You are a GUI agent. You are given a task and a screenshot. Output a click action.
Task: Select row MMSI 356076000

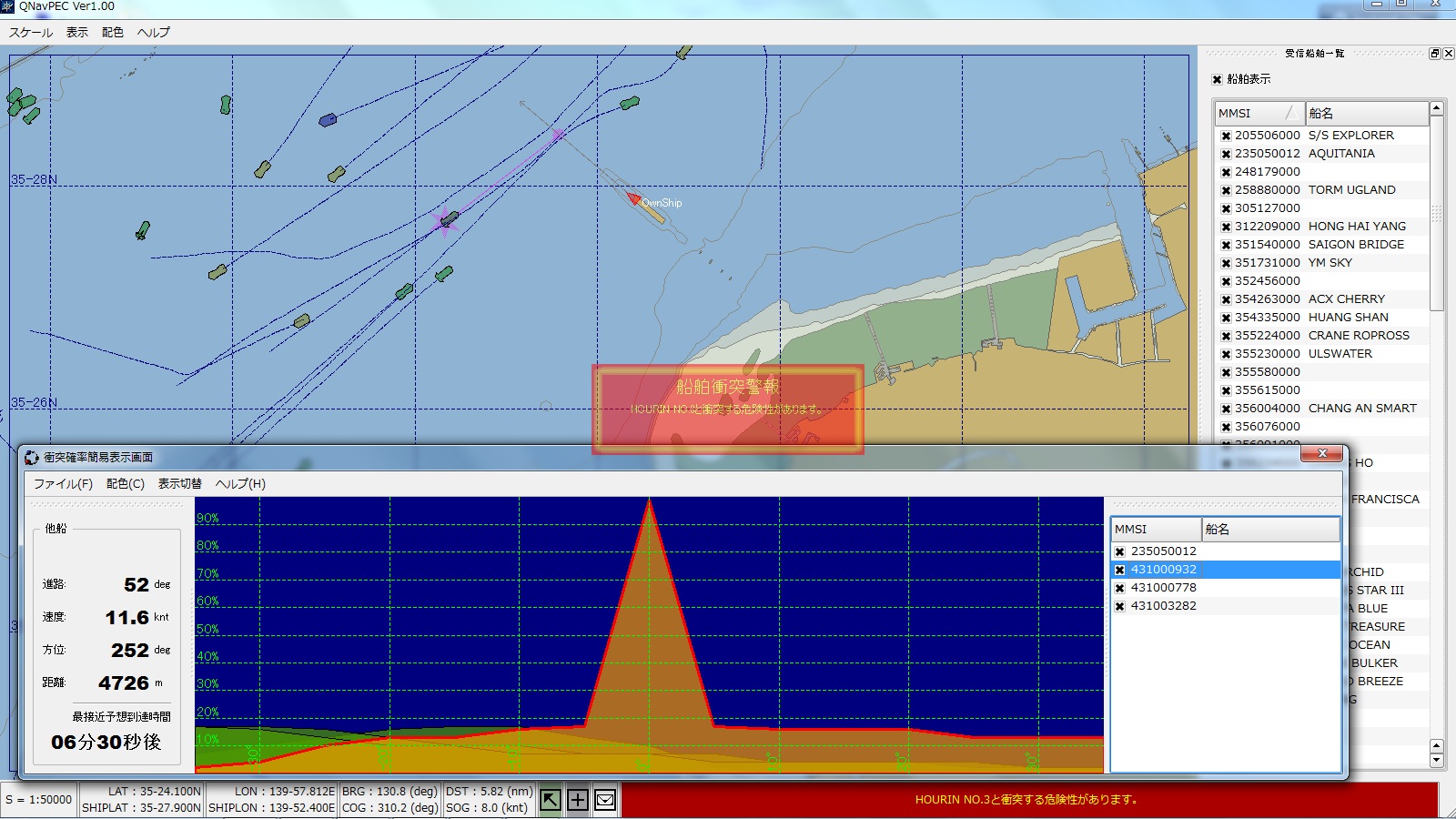(x=1322, y=427)
